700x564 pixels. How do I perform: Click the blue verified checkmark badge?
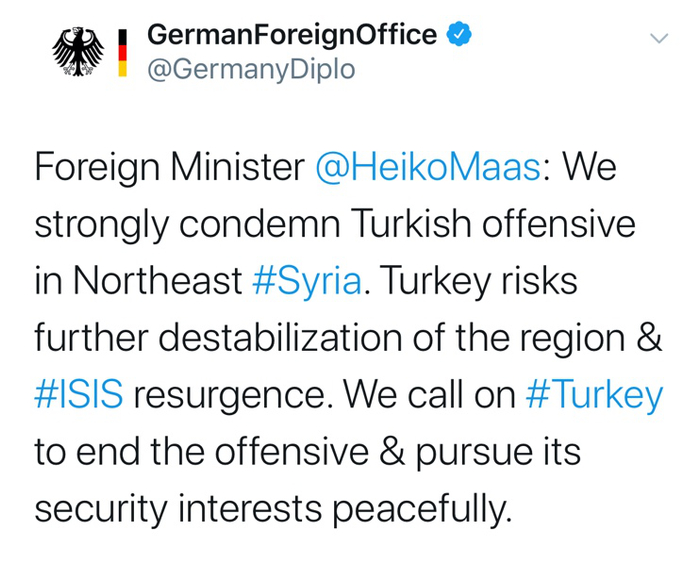coord(458,34)
